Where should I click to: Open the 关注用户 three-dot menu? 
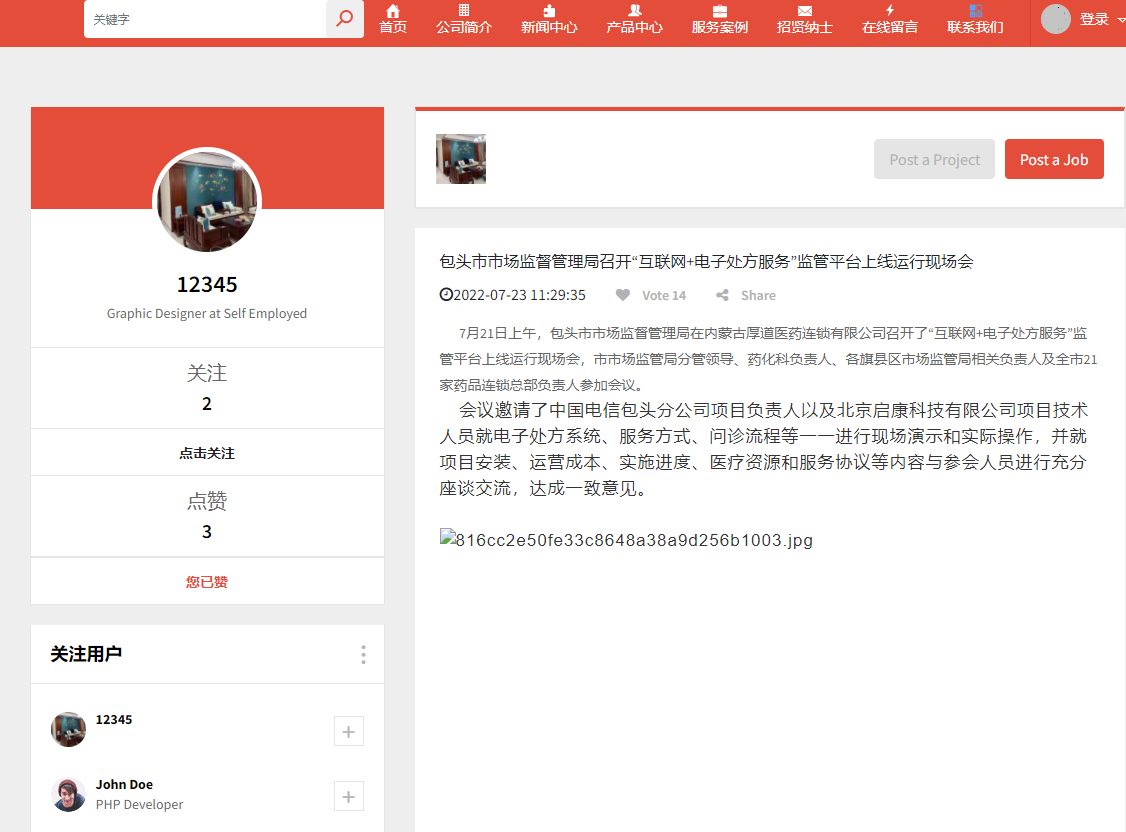363,654
